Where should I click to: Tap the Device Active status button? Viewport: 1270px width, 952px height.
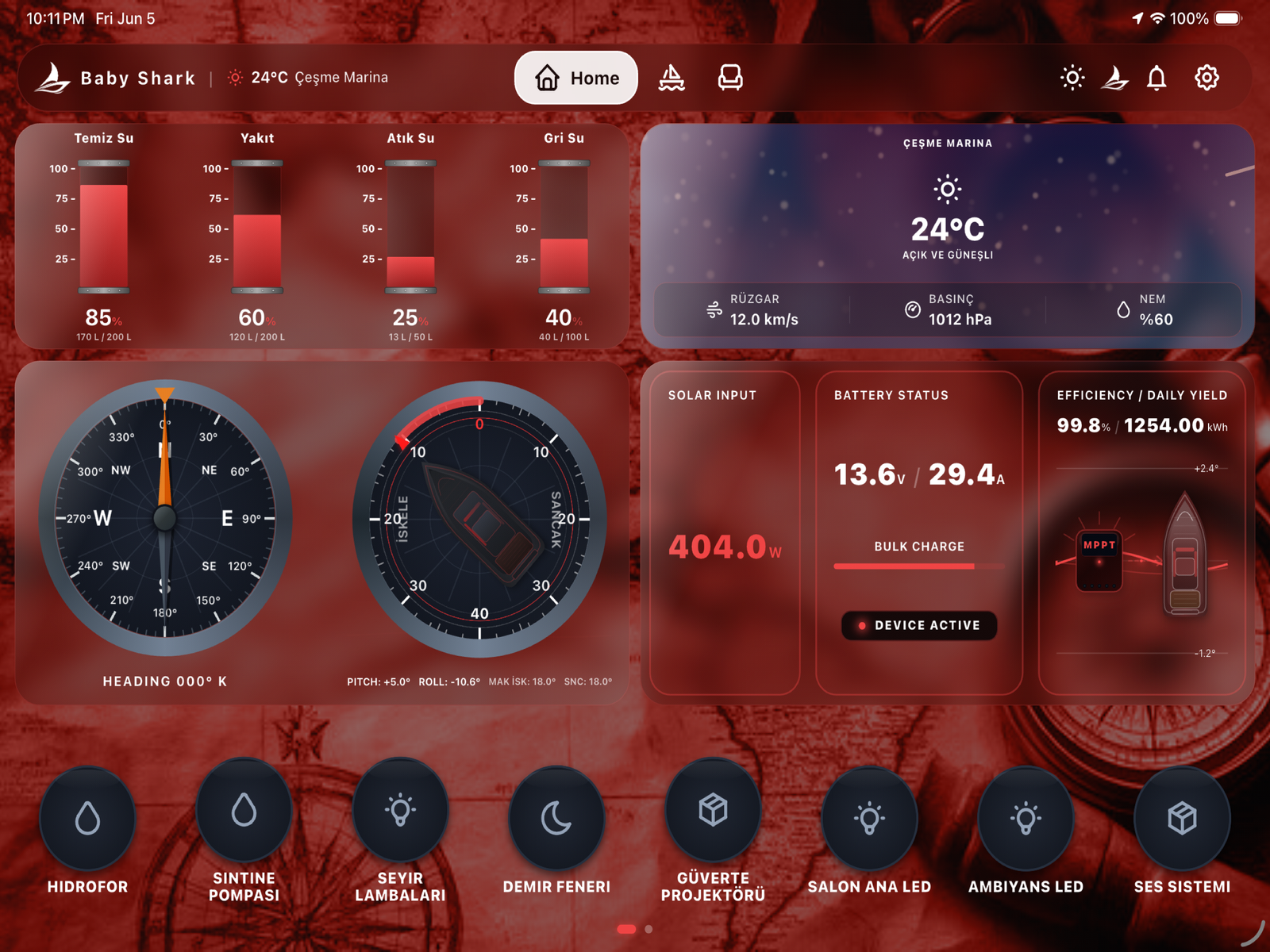[x=919, y=625]
